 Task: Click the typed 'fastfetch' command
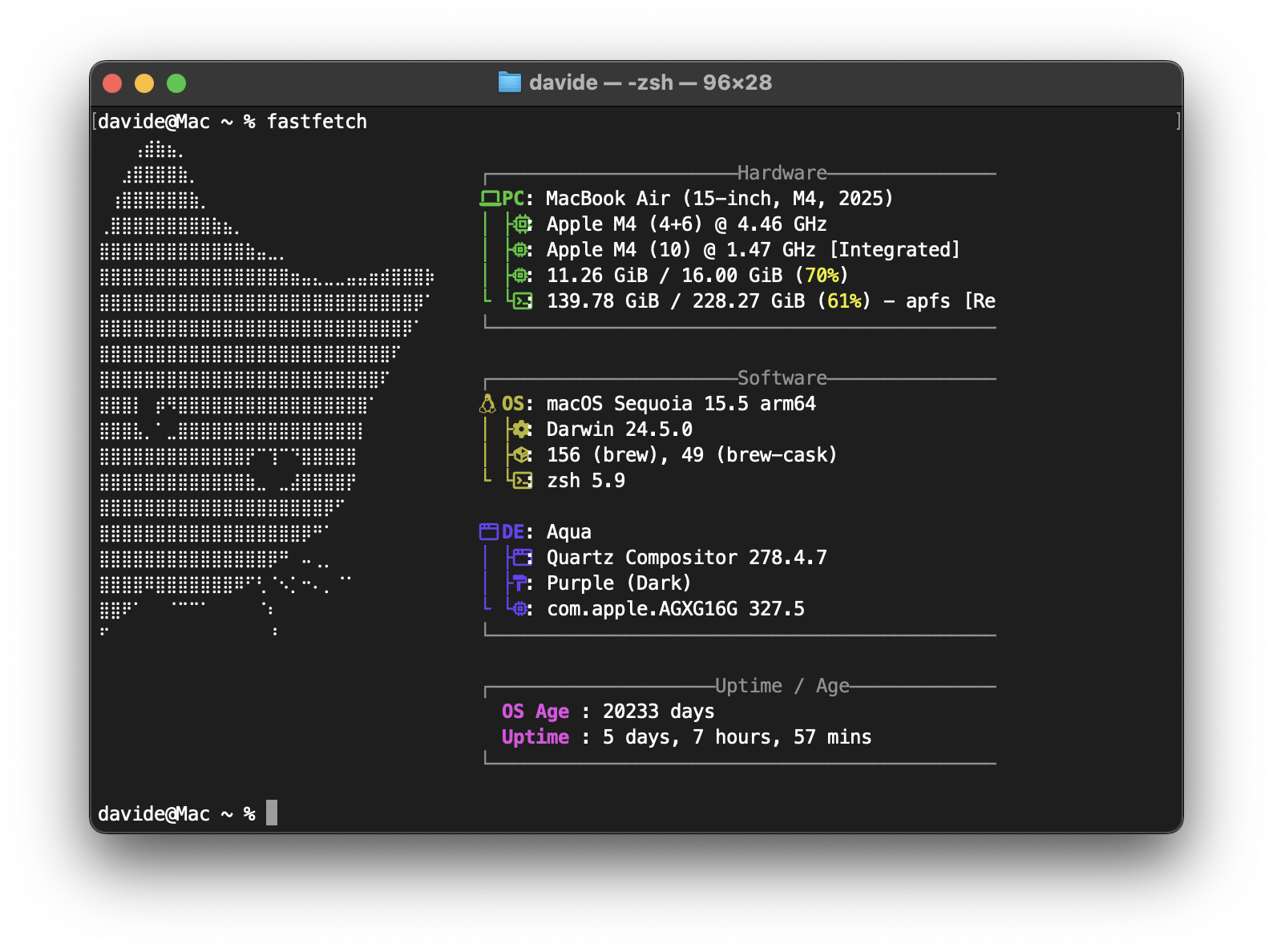pyautogui.click(x=317, y=122)
